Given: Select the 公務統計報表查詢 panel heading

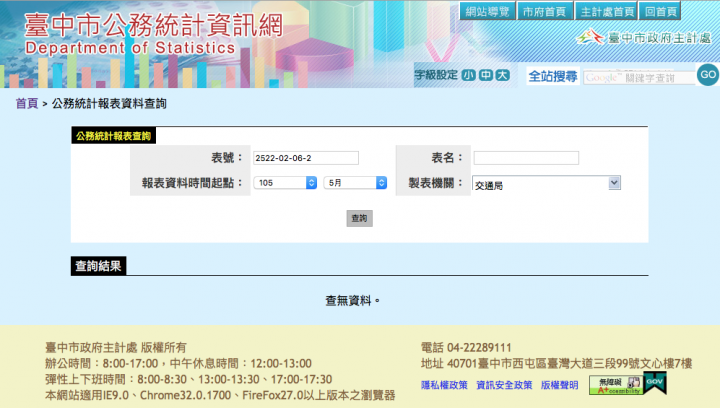Looking at the screenshot, I should pyautogui.click(x=113, y=136).
